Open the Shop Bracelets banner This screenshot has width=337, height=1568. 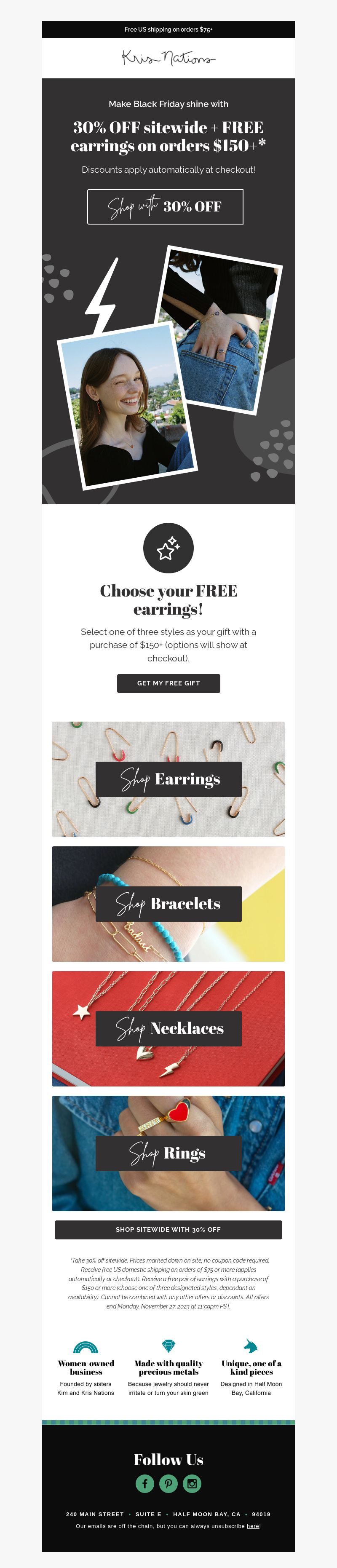pyautogui.click(x=168, y=904)
